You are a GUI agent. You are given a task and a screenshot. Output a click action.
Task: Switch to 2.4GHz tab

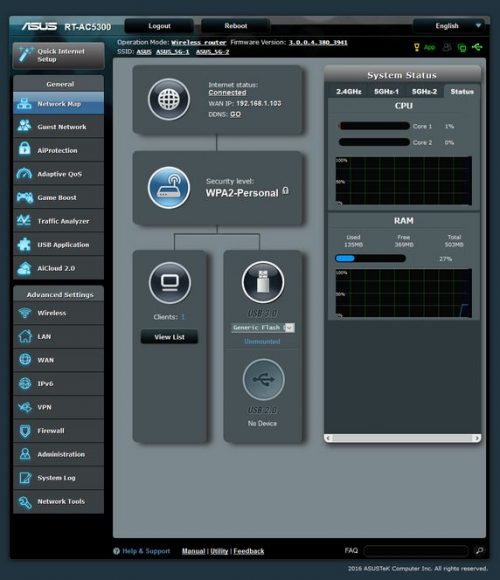[348, 91]
